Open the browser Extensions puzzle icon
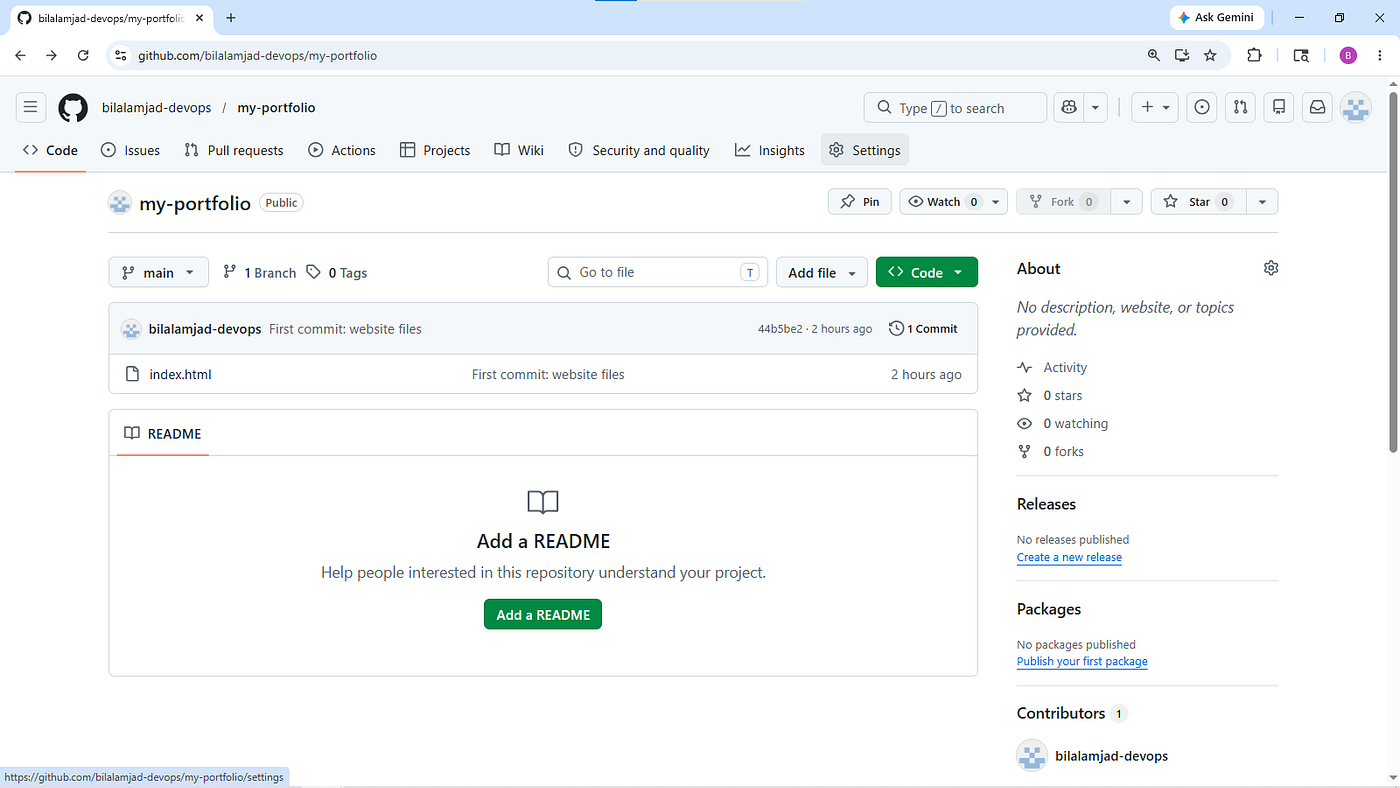Viewport: 1400px width, 788px height. tap(1254, 55)
